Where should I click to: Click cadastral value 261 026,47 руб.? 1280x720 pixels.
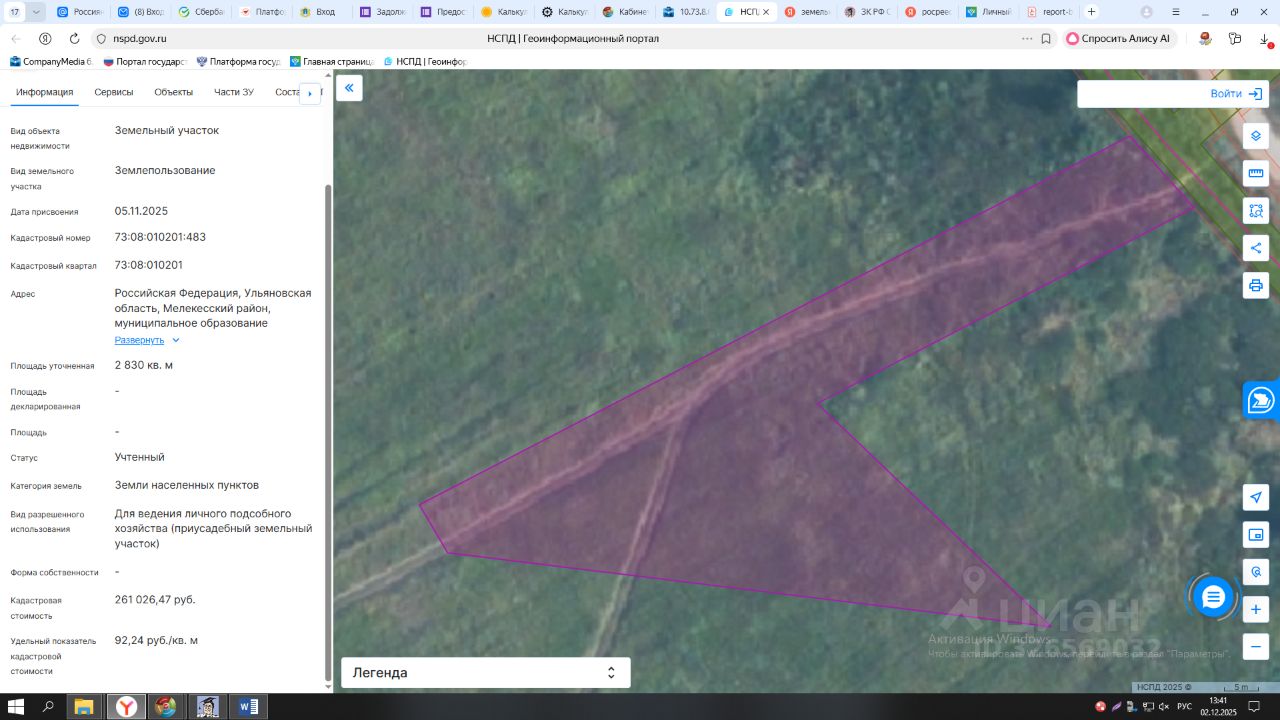tap(155, 599)
